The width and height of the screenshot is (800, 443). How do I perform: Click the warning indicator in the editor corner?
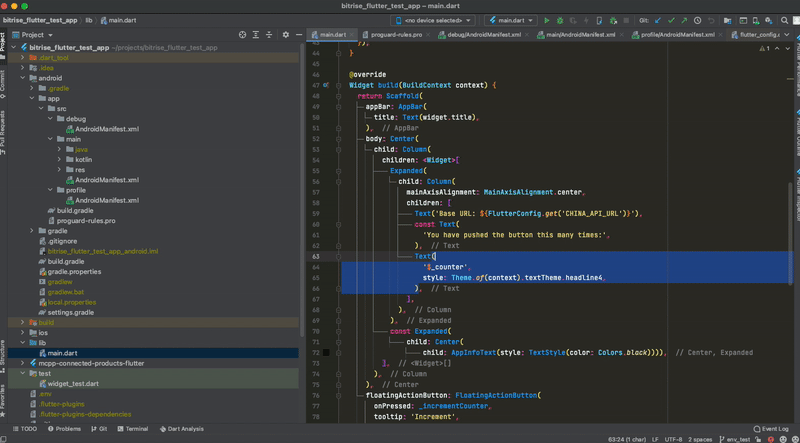click(x=764, y=48)
